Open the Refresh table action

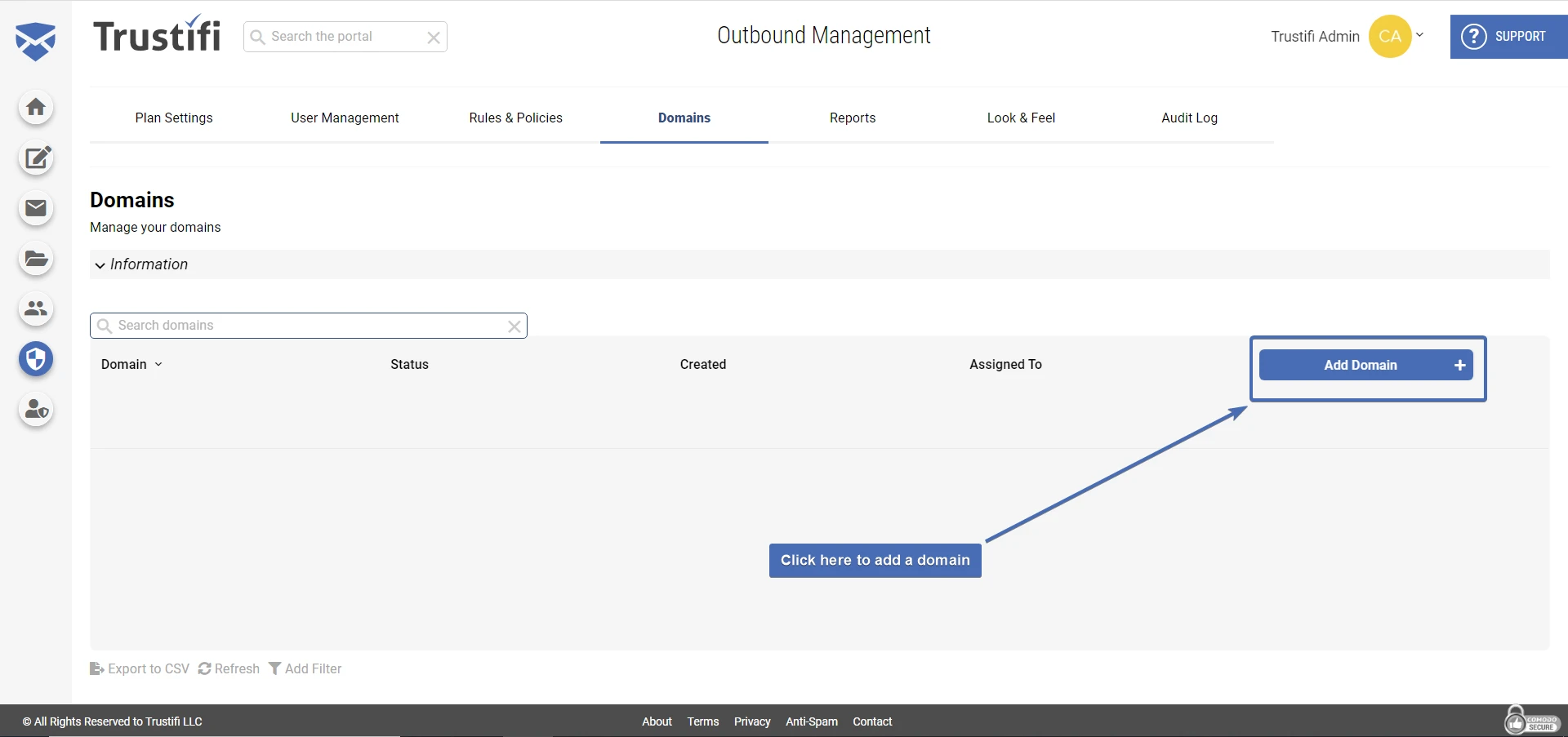pyautogui.click(x=229, y=668)
